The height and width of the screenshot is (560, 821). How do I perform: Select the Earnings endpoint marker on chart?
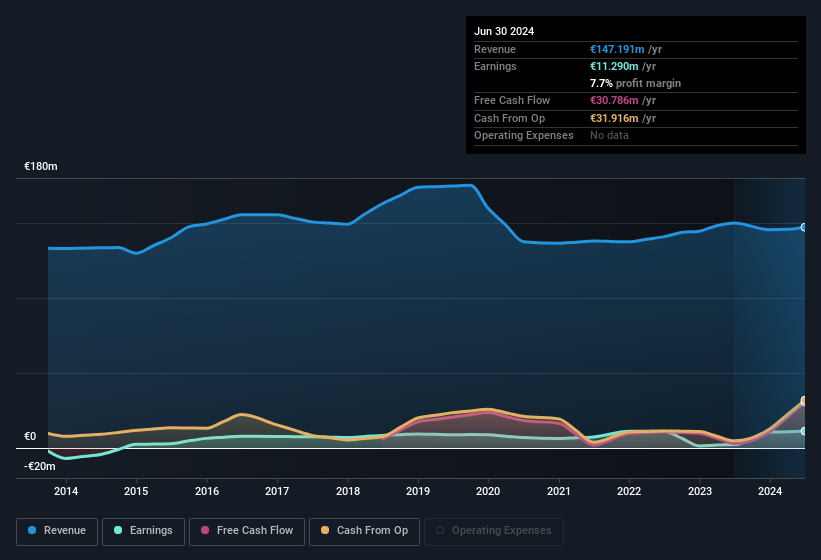(804, 431)
